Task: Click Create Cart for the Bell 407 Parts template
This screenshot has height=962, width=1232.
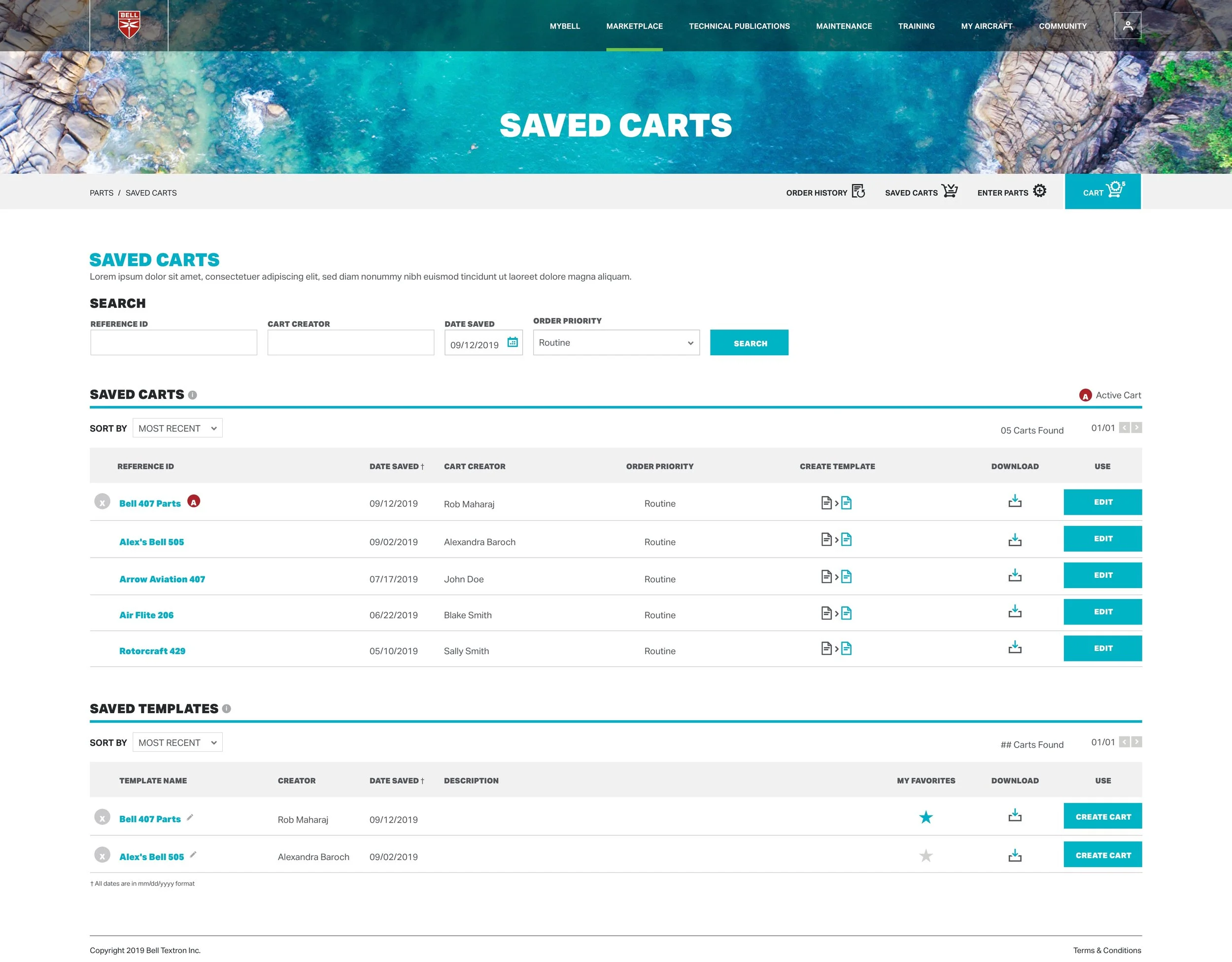Action: point(1102,816)
